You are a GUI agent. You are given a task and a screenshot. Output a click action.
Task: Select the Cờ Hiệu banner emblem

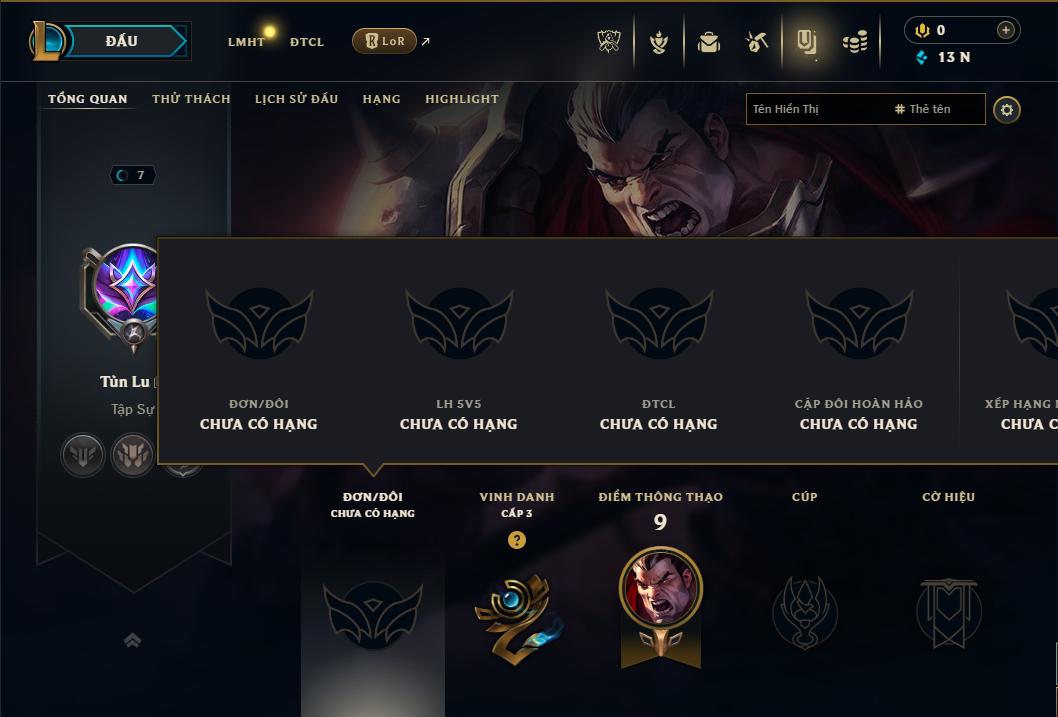pos(948,612)
